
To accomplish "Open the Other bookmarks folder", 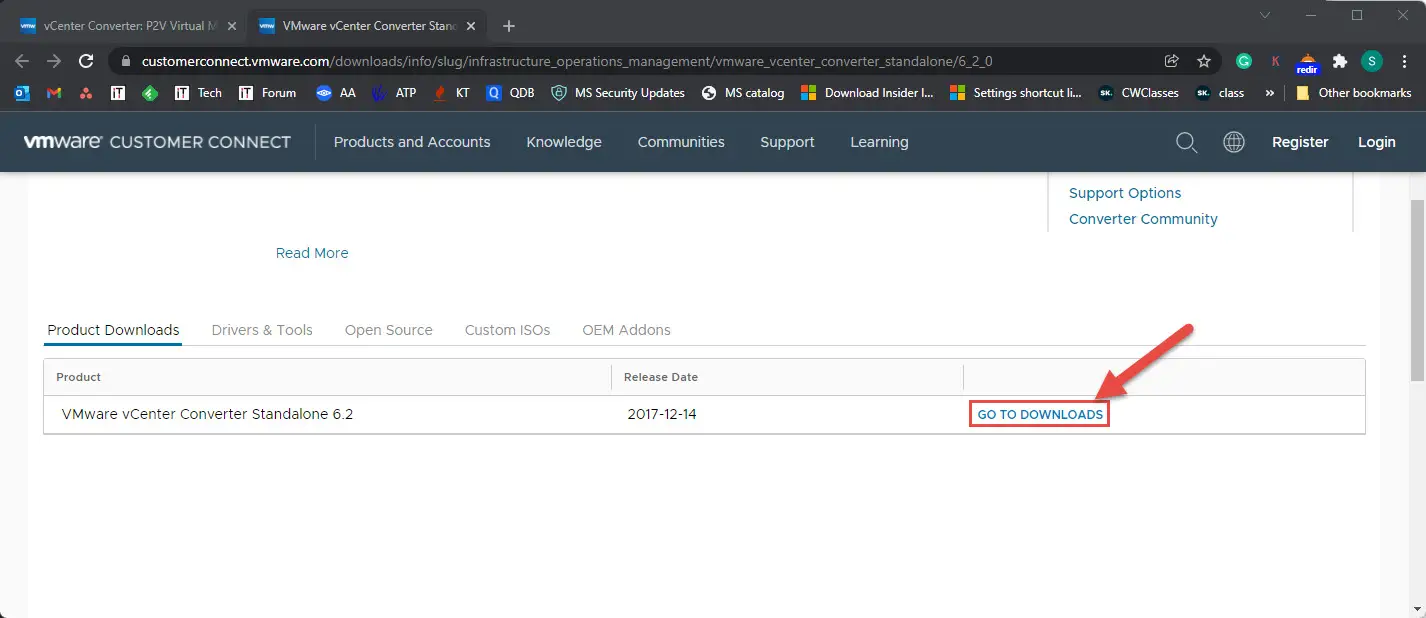I will (1353, 93).
